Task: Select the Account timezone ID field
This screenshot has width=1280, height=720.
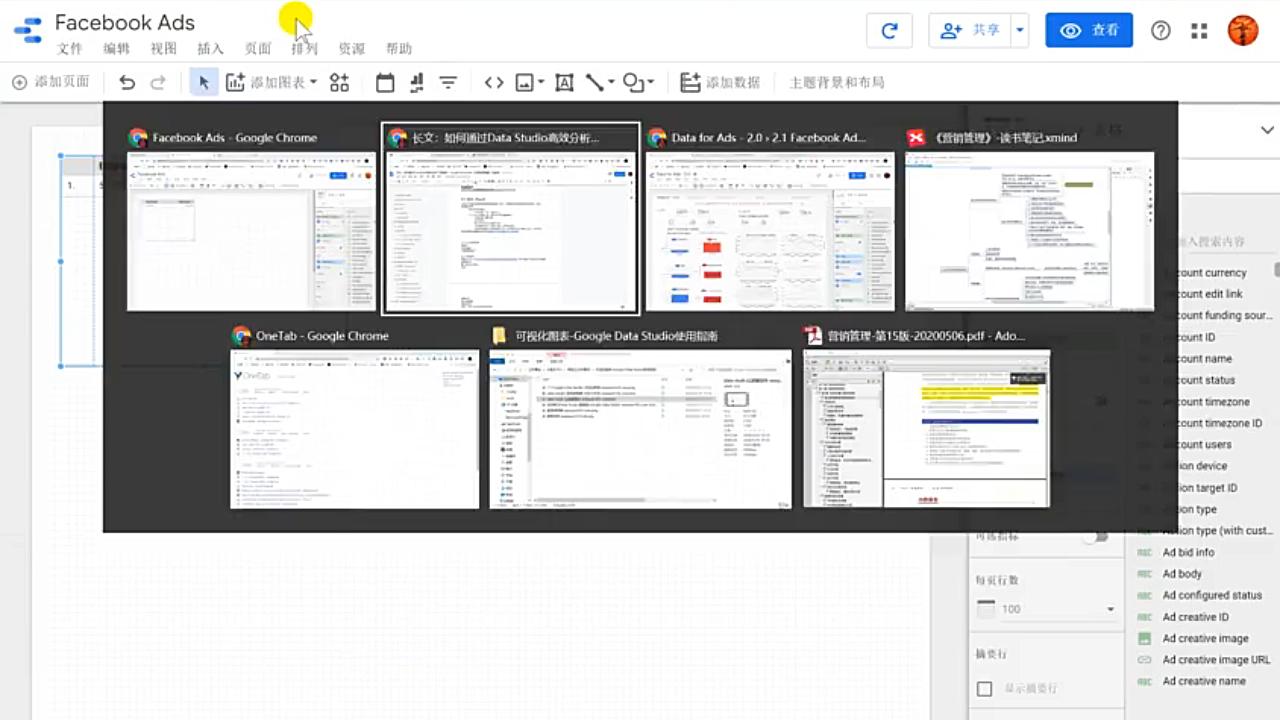Action: point(1220,423)
